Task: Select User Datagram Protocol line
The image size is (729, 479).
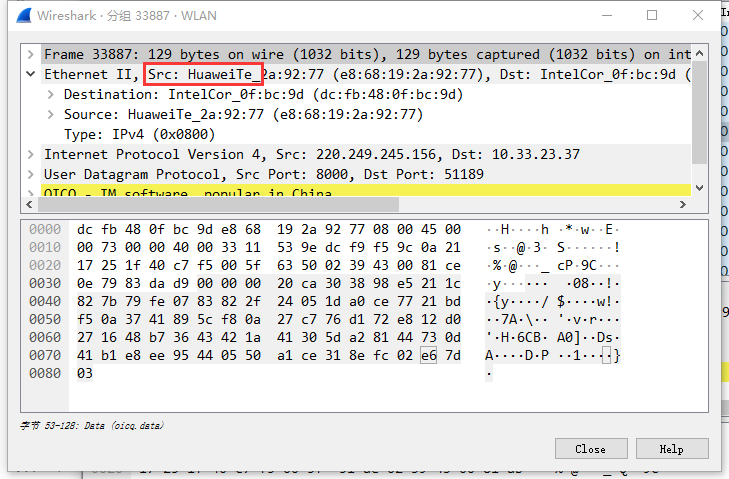Action: pos(264,174)
